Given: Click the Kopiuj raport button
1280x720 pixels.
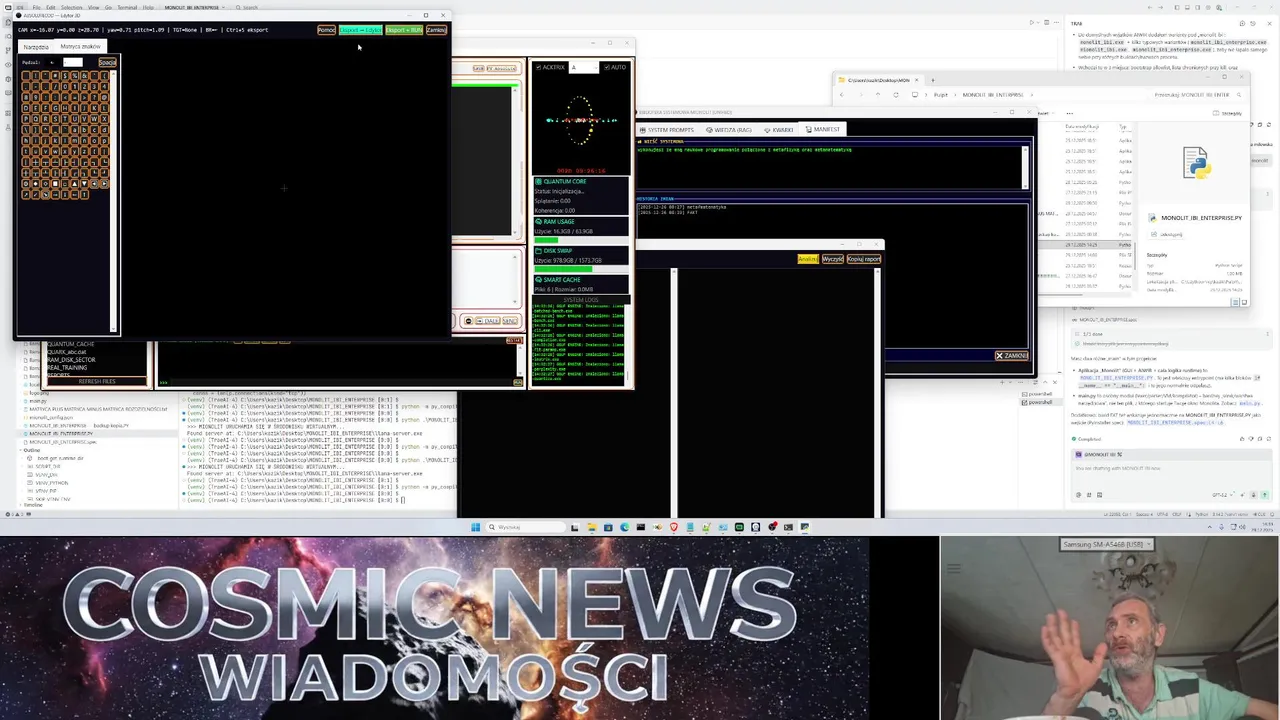Looking at the screenshot, I should (x=864, y=259).
